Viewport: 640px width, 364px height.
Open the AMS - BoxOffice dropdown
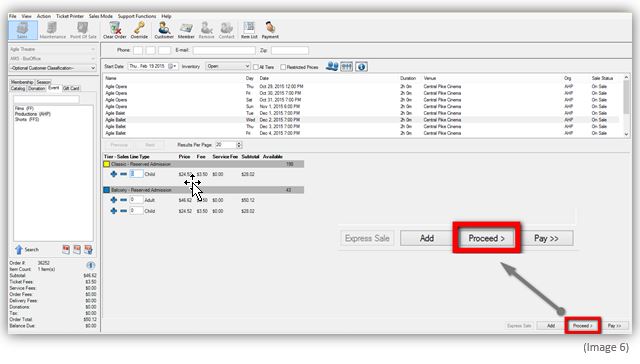click(x=53, y=58)
